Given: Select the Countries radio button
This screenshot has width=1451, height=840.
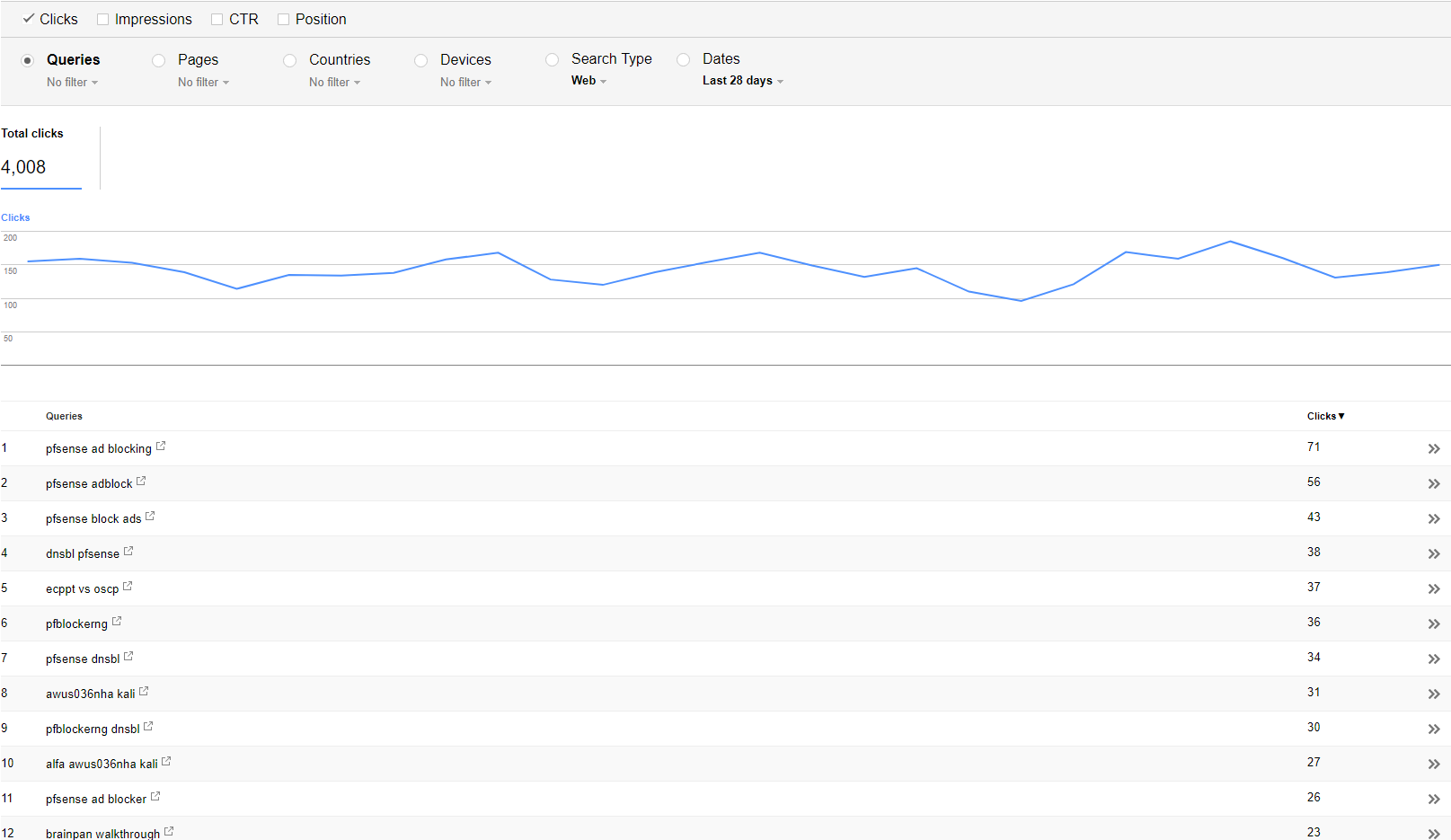Looking at the screenshot, I should (x=290, y=60).
